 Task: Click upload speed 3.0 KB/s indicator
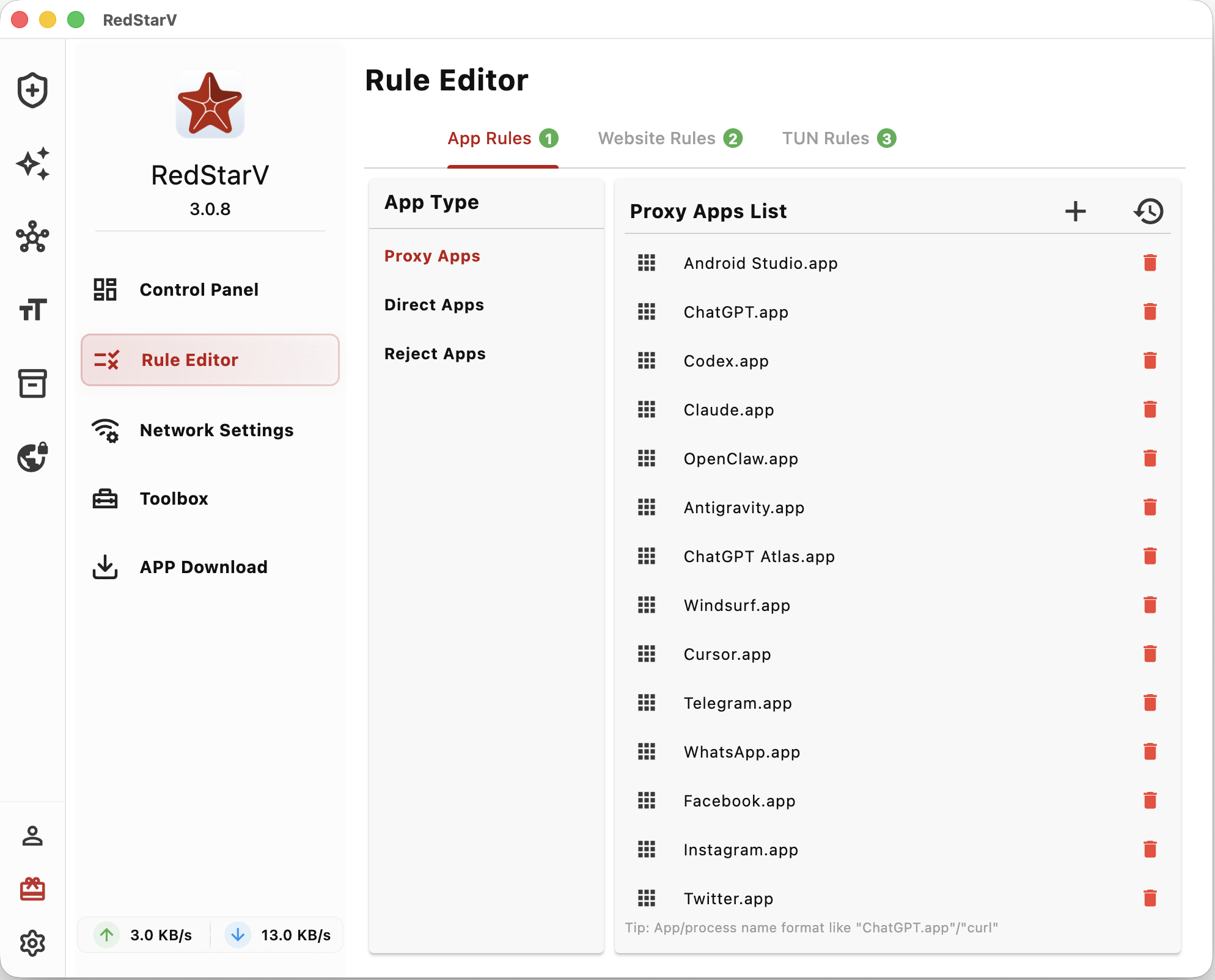144,935
